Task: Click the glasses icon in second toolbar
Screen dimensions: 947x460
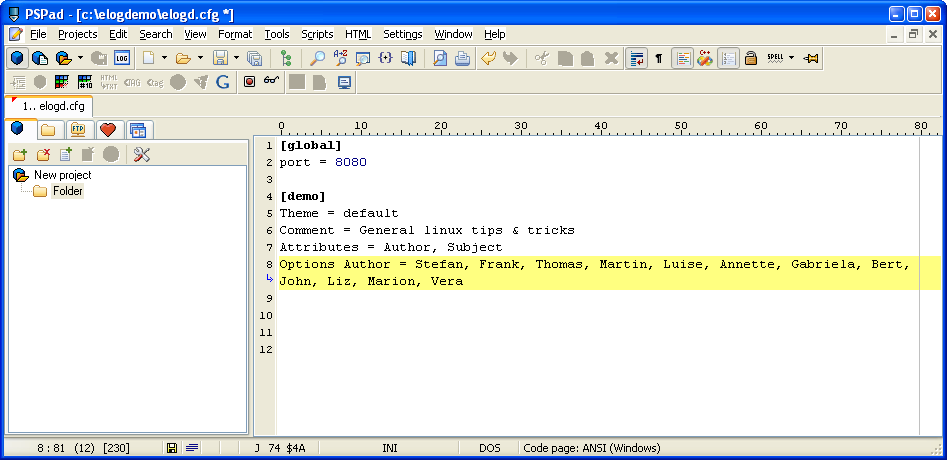Action: [x=272, y=80]
